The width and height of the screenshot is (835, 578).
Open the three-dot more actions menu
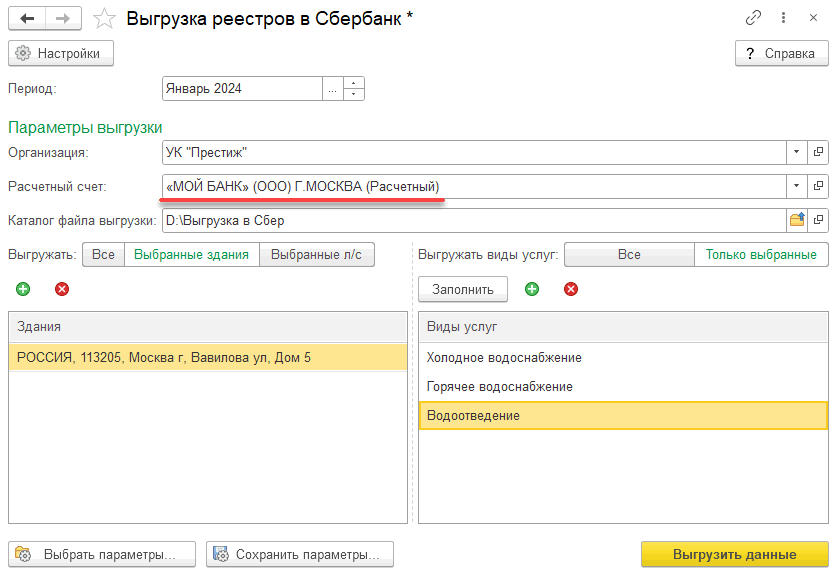[784, 18]
